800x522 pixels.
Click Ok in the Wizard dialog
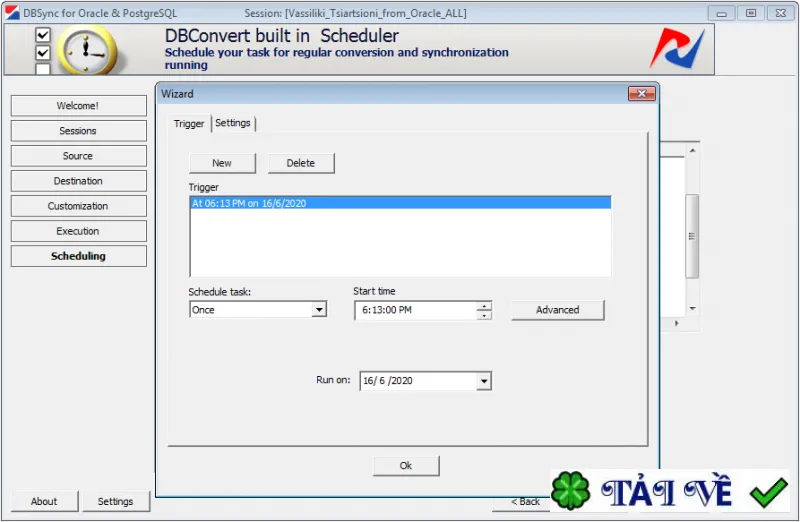click(406, 465)
